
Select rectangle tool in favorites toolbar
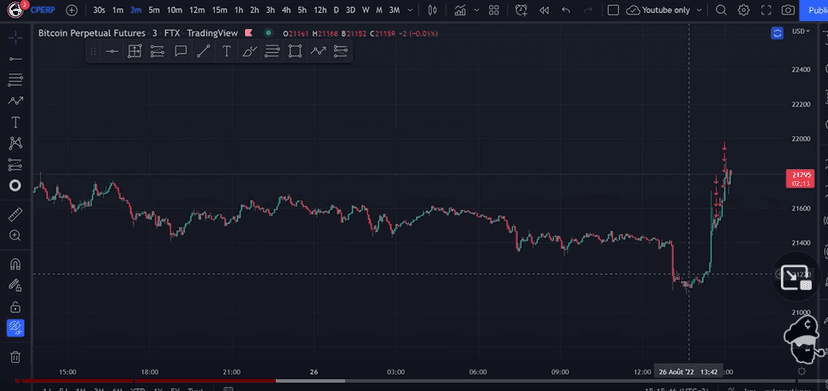[x=295, y=51]
